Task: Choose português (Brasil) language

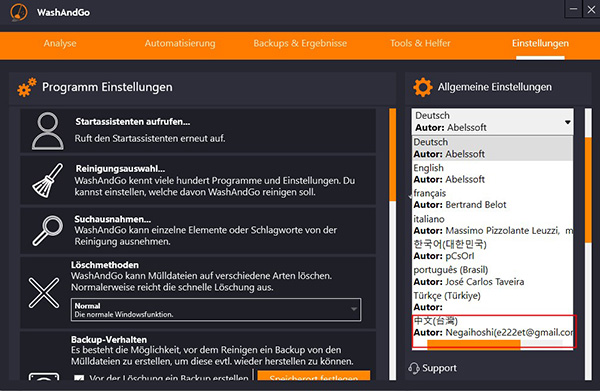Action: click(493, 275)
